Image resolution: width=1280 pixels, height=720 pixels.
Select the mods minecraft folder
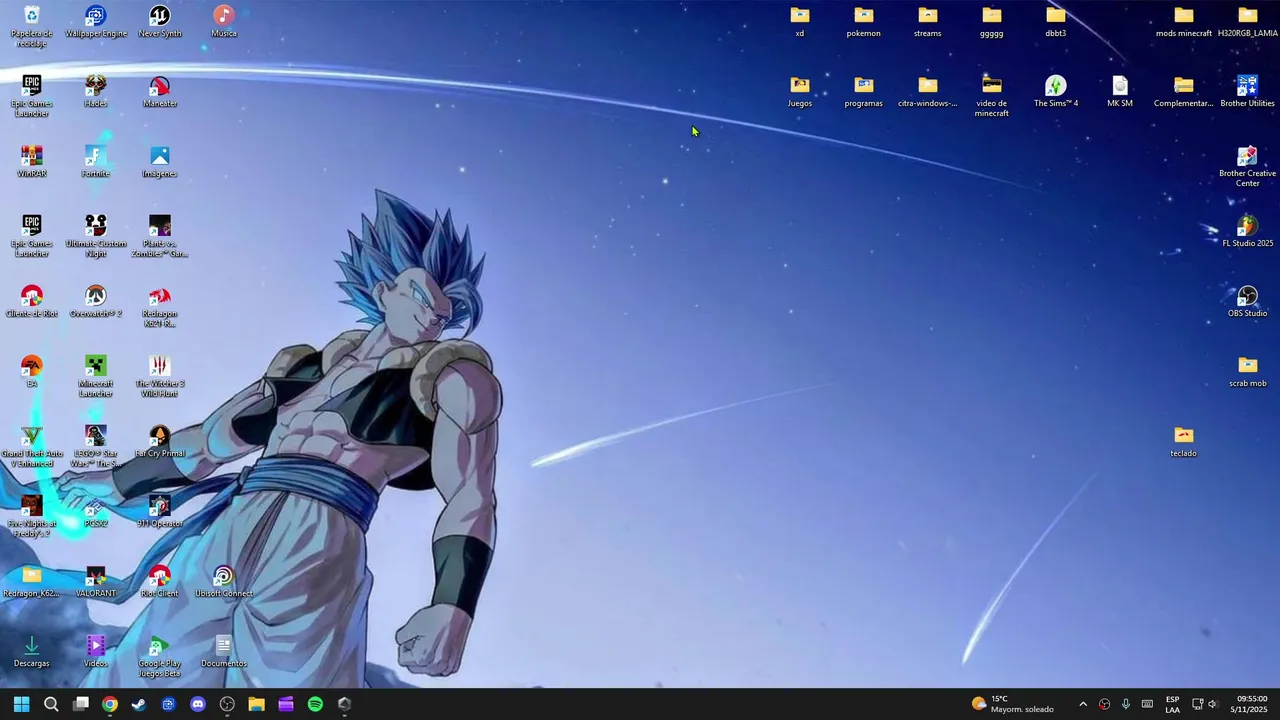click(x=1184, y=22)
